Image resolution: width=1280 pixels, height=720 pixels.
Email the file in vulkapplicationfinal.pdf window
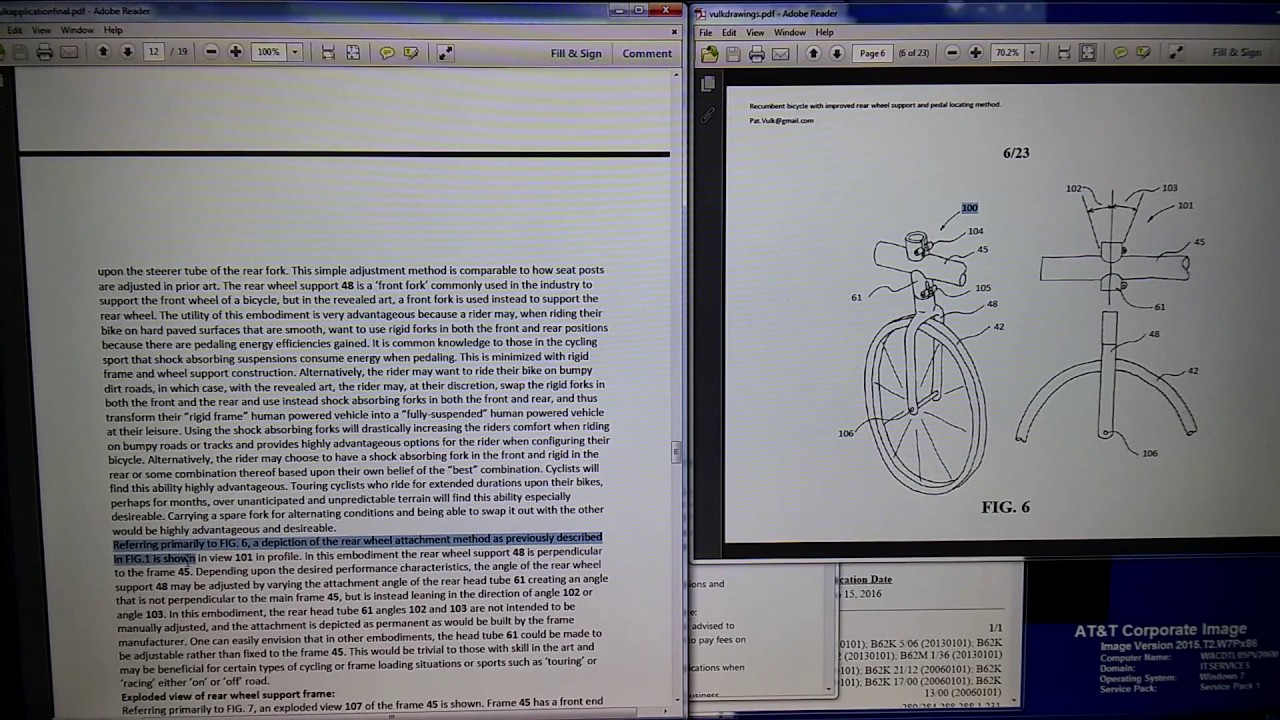(x=69, y=52)
